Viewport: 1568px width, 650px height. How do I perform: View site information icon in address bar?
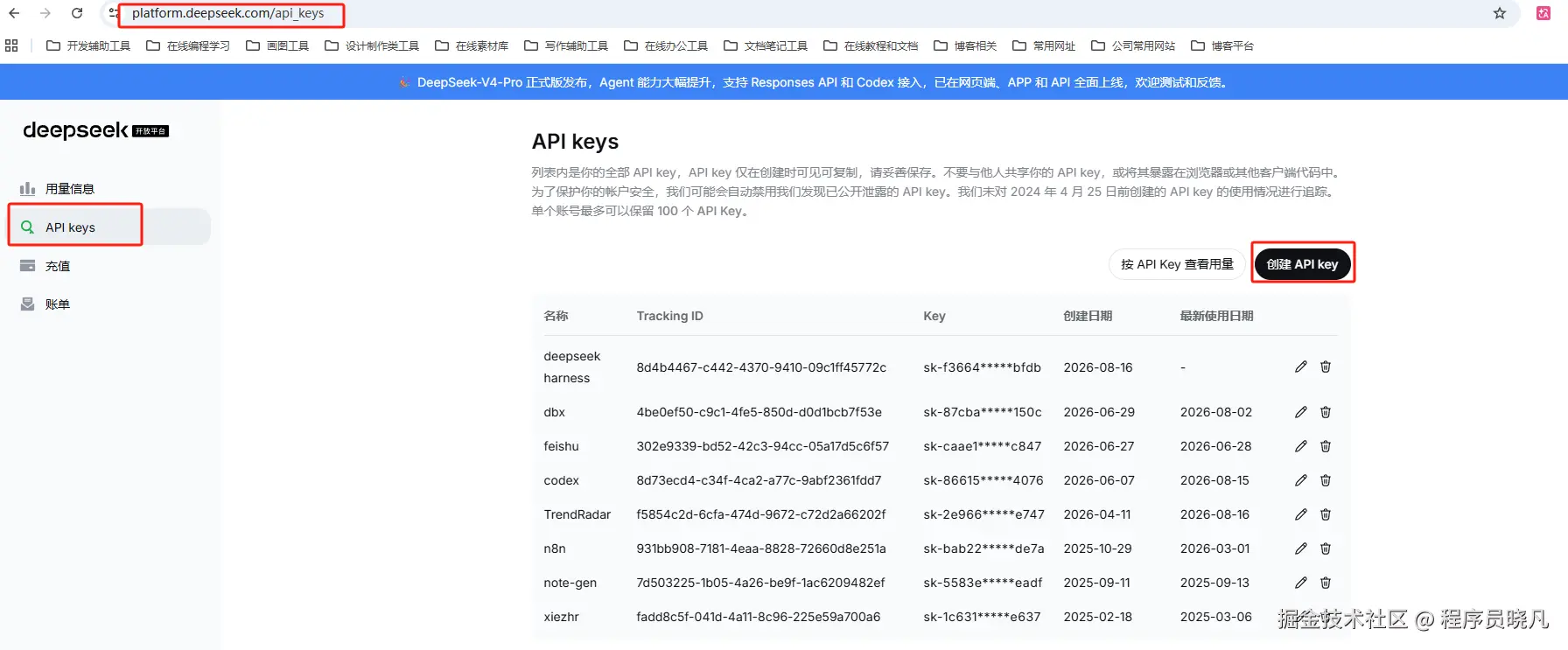pyautogui.click(x=114, y=13)
